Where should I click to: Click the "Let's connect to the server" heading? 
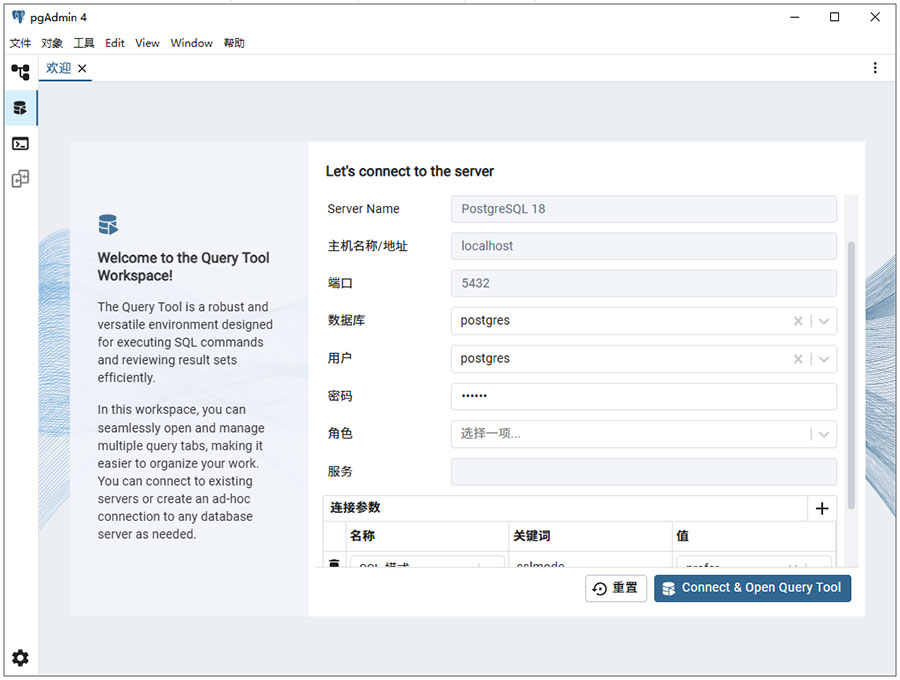point(410,171)
